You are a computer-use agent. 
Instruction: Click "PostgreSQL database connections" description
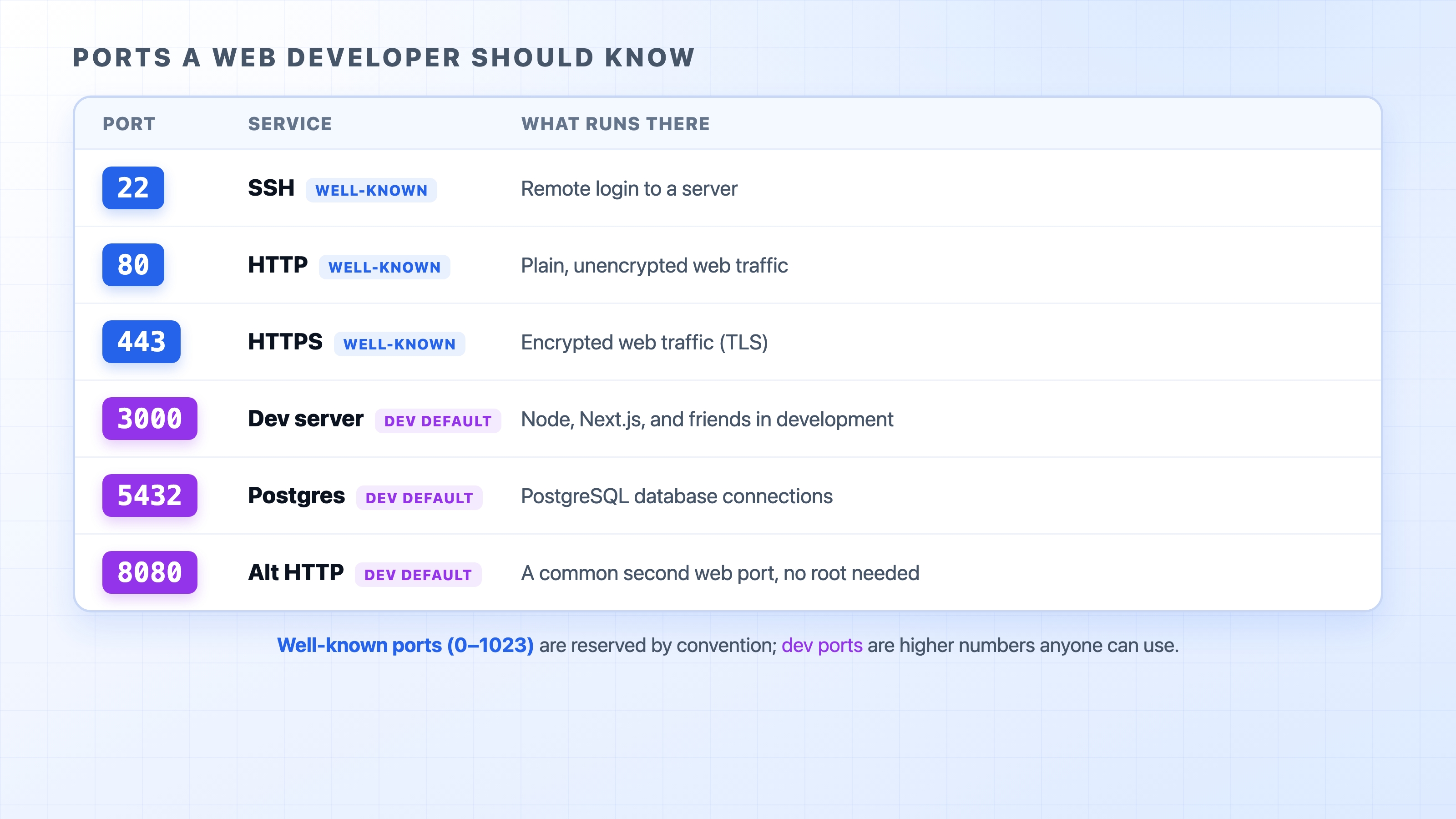click(x=677, y=496)
